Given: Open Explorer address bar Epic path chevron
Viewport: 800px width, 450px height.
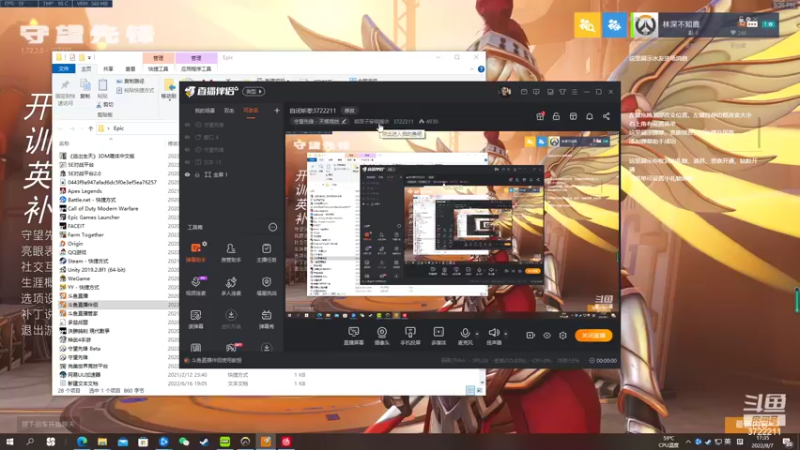Looking at the screenshot, I should 108,128.
